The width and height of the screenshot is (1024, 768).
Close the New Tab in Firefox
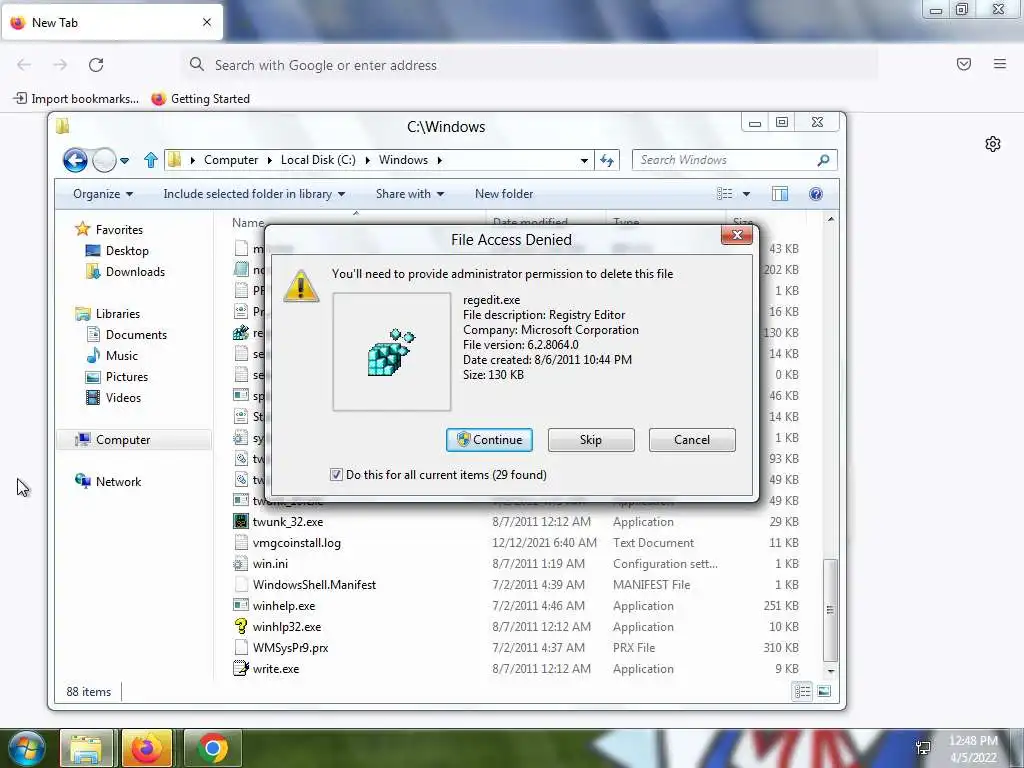coord(207,22)
